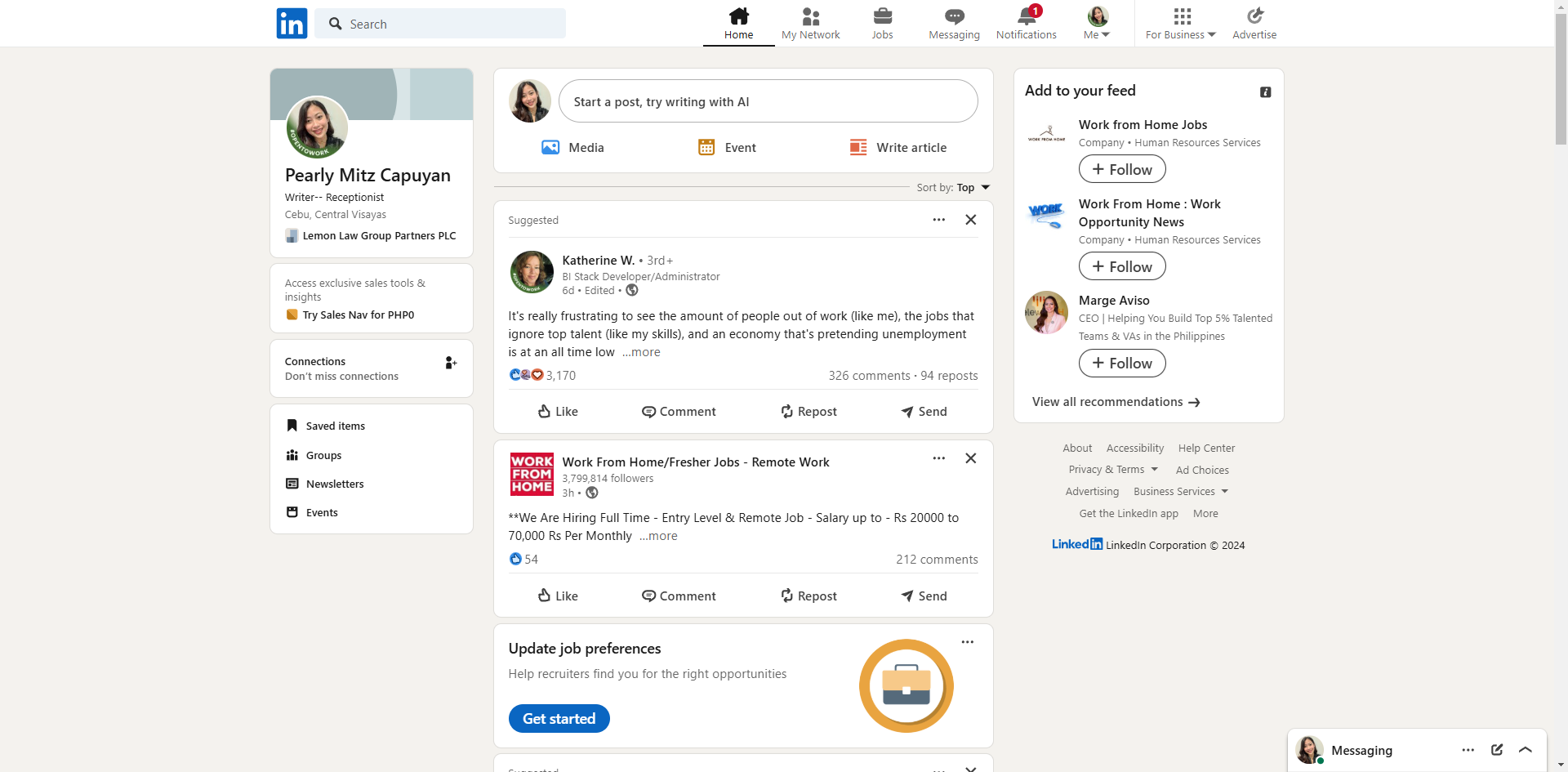
Task: Open the Messaging icon in top navigation
Action: (x=954, y=16)
